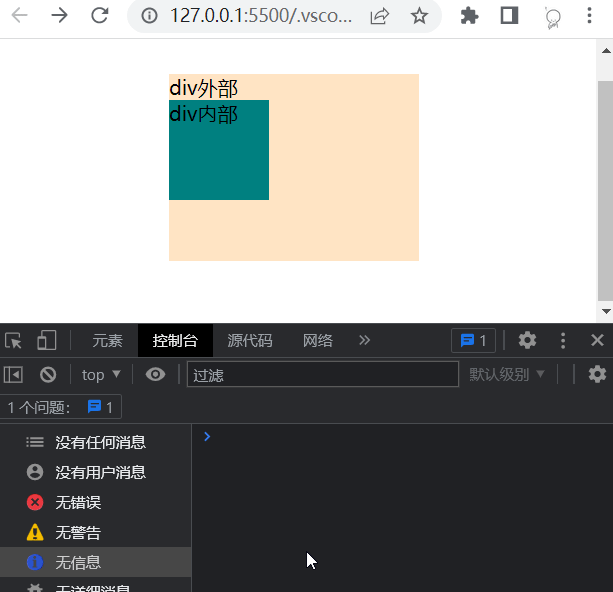Screen dimensions: 613x592
Task: Open the top JavaScript context dropdown
Action: (101, 374)
